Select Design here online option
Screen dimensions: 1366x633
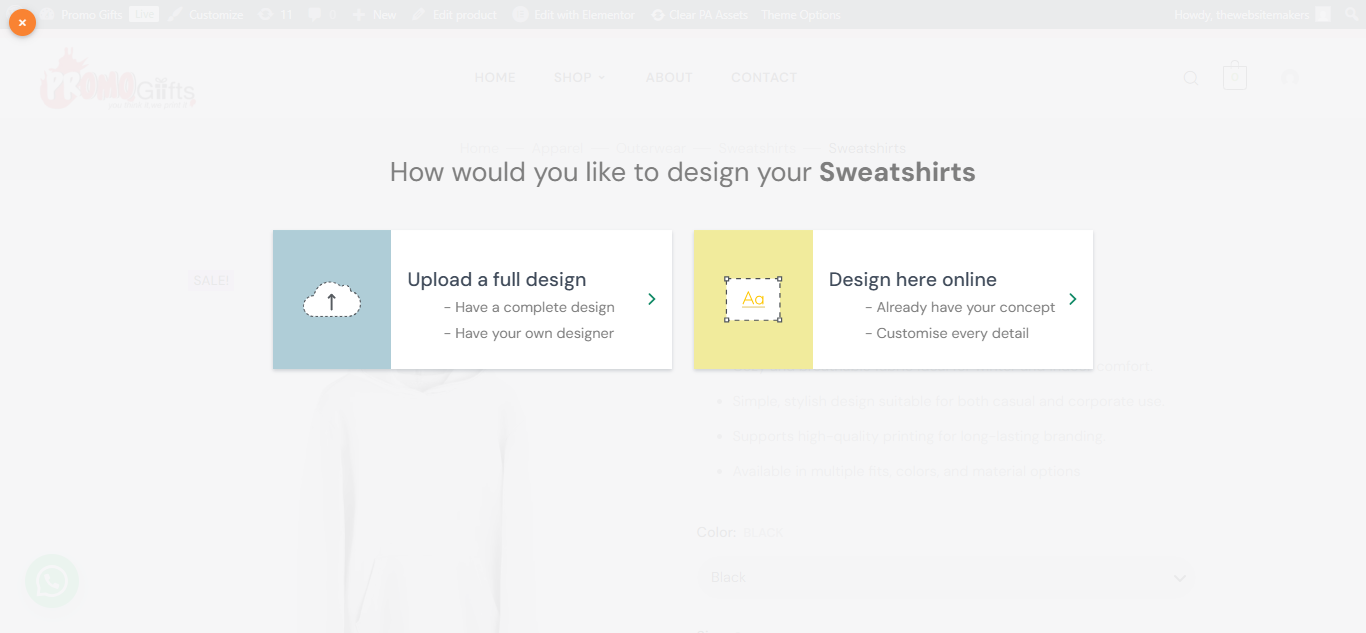[x=912, y=280]
